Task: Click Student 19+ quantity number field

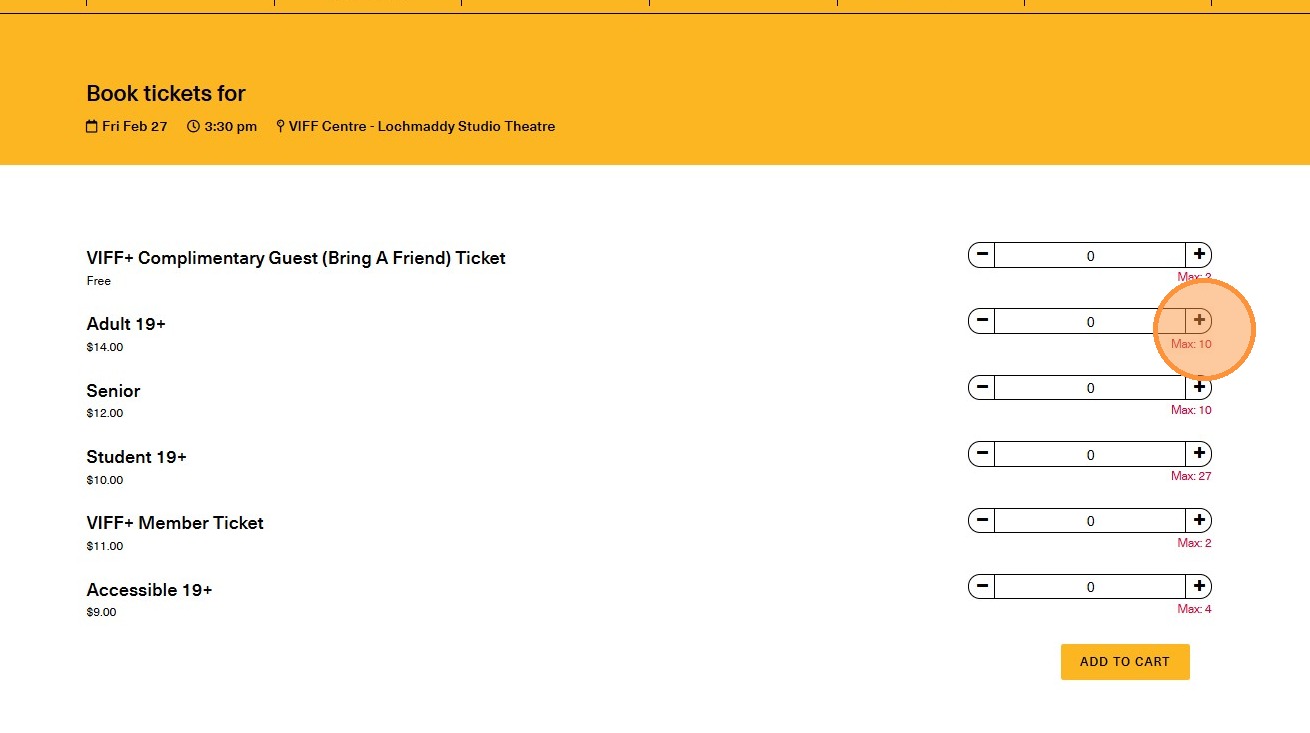Action: tap(1090, 454)
